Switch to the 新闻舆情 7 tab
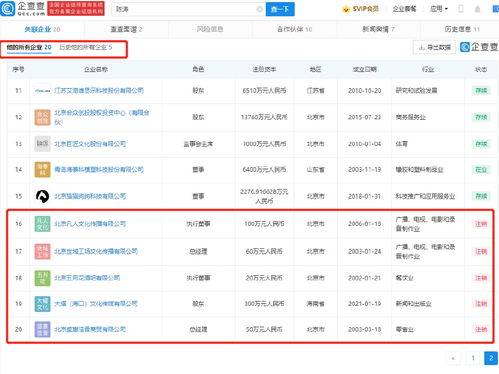This screenshot has height=374, width=499. click(x=378, y=29)
